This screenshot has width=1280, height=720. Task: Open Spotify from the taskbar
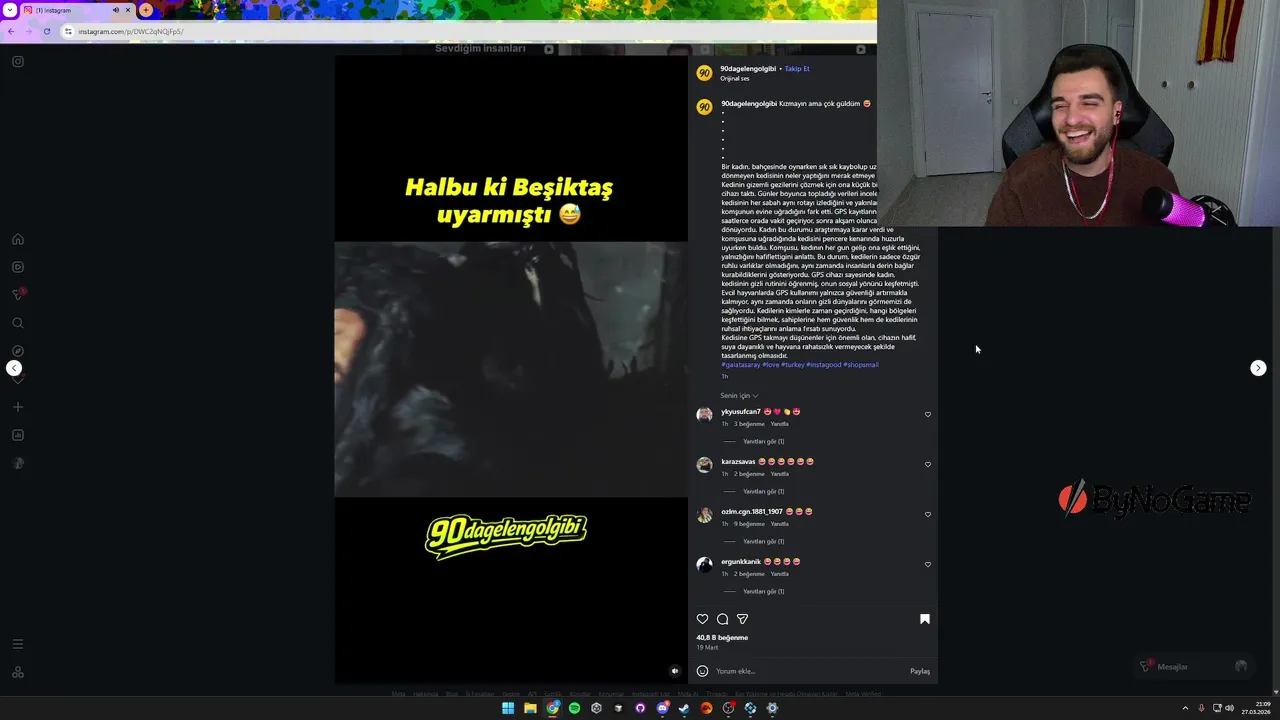click(574, 708)
